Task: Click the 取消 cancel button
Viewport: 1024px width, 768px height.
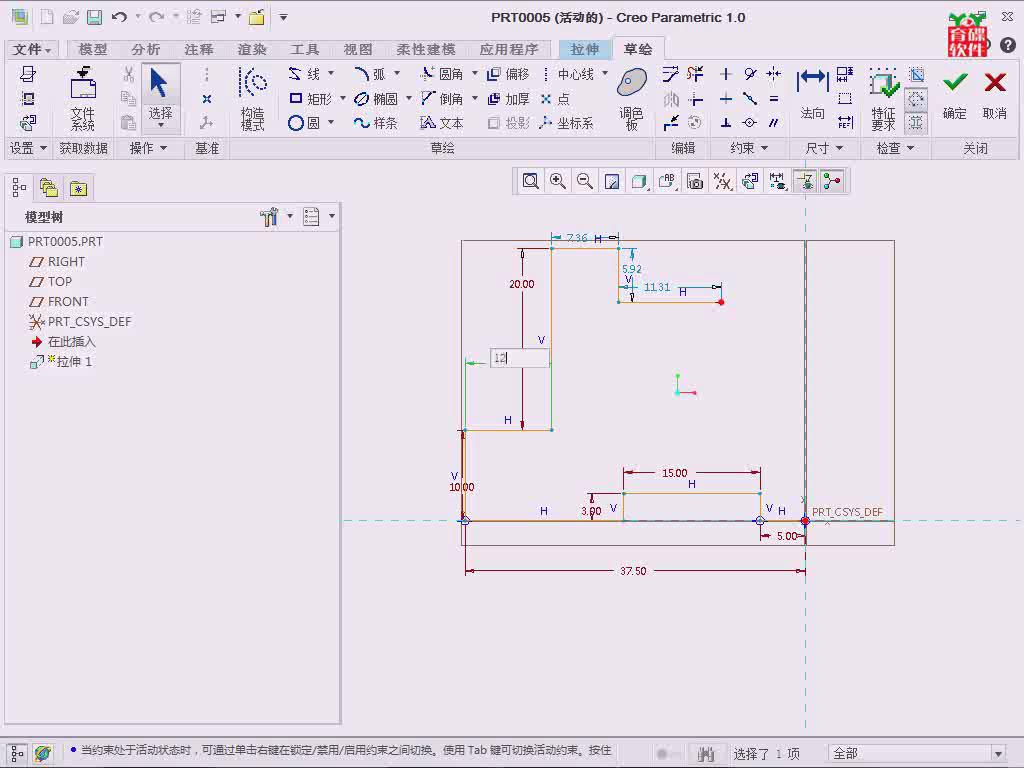Action: (x=995, y=95)
